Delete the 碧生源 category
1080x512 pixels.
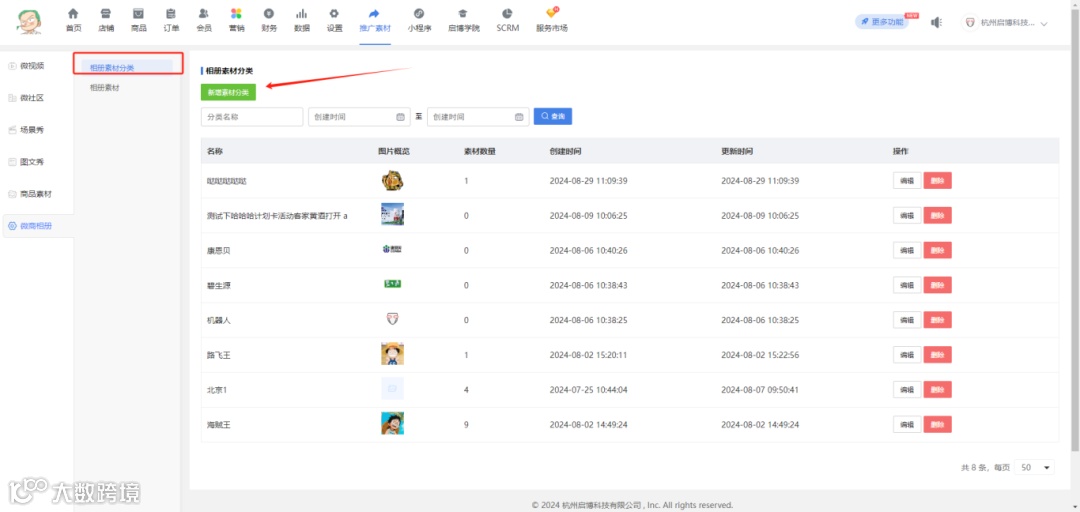click(x=937, y=285)
